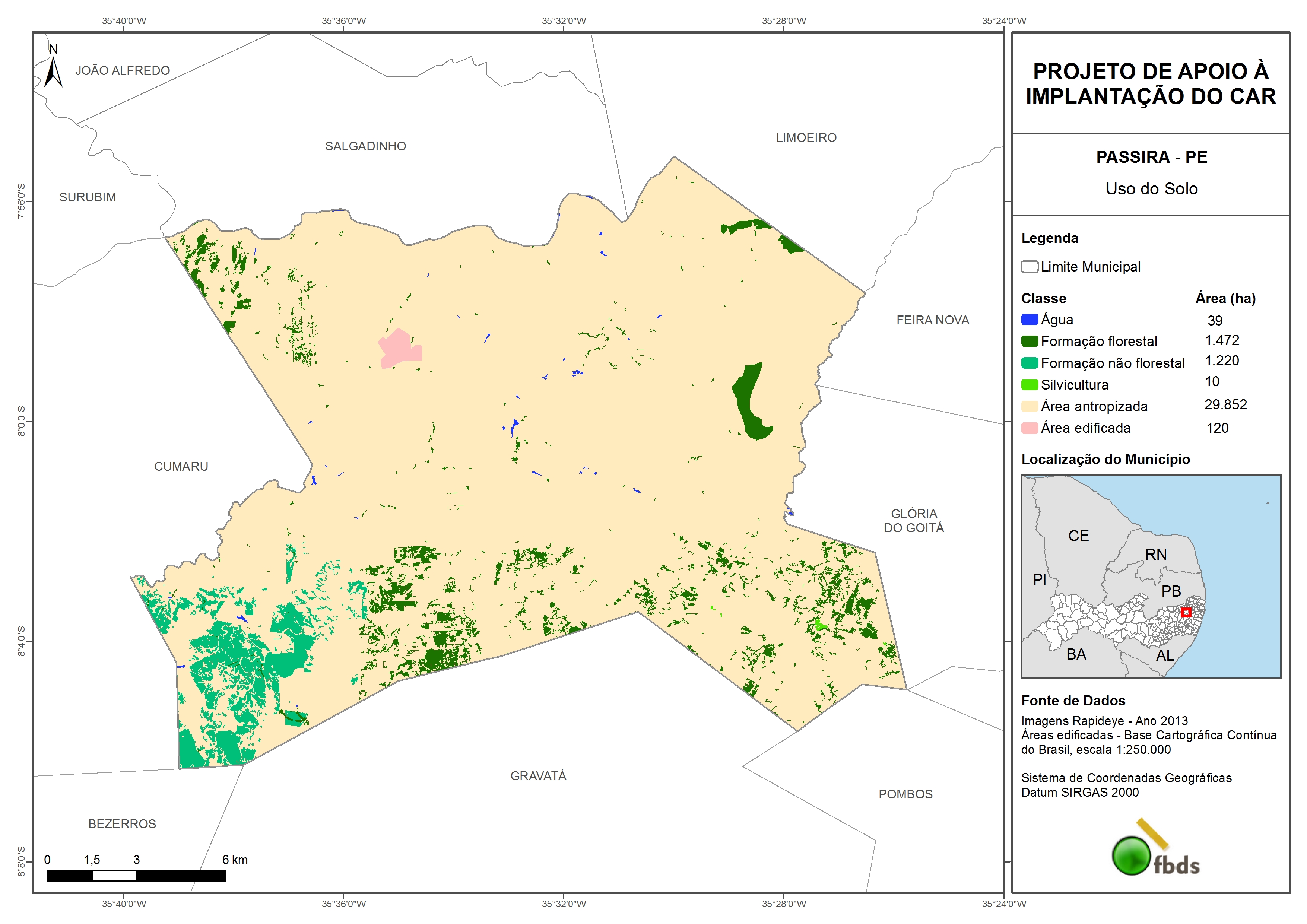Click the CE state label in inset map

tap(1078, 536)
